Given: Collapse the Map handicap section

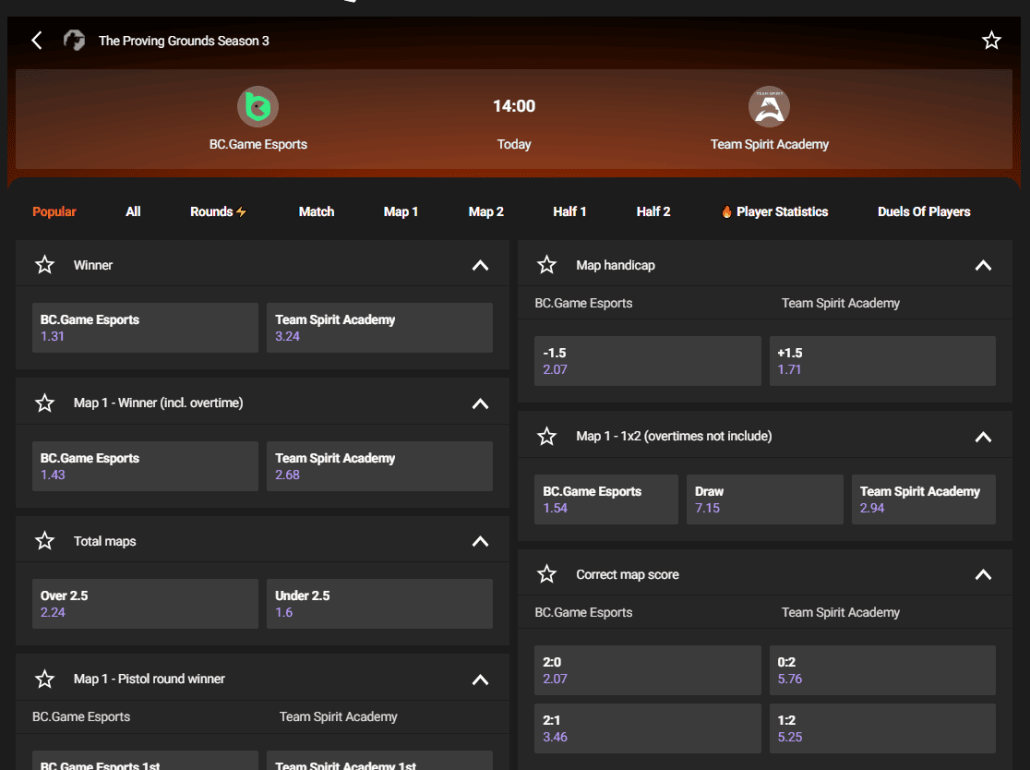Looking at the screenshot, I should click(983, 265).
